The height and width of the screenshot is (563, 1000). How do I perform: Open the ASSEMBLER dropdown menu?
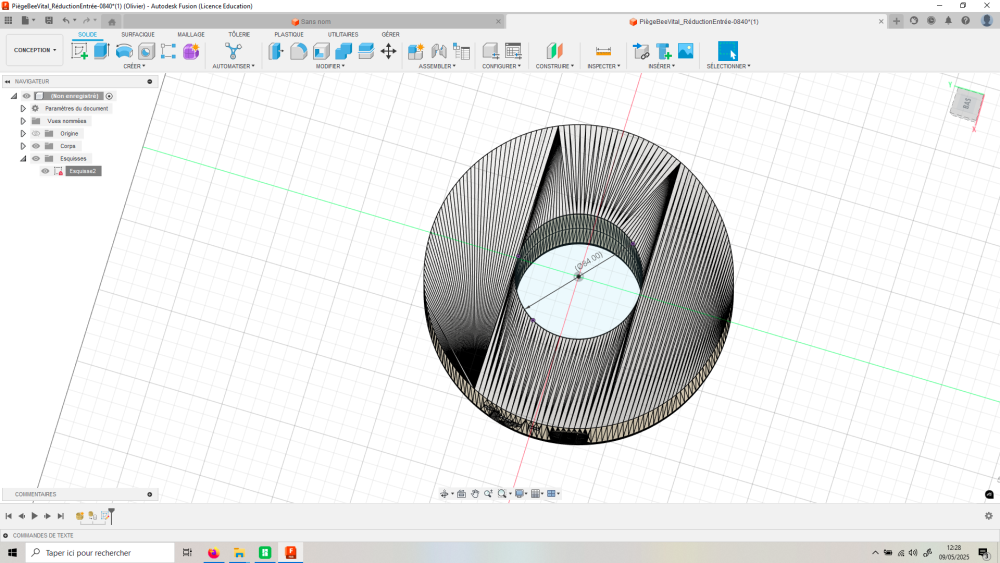tap(437, 66)
